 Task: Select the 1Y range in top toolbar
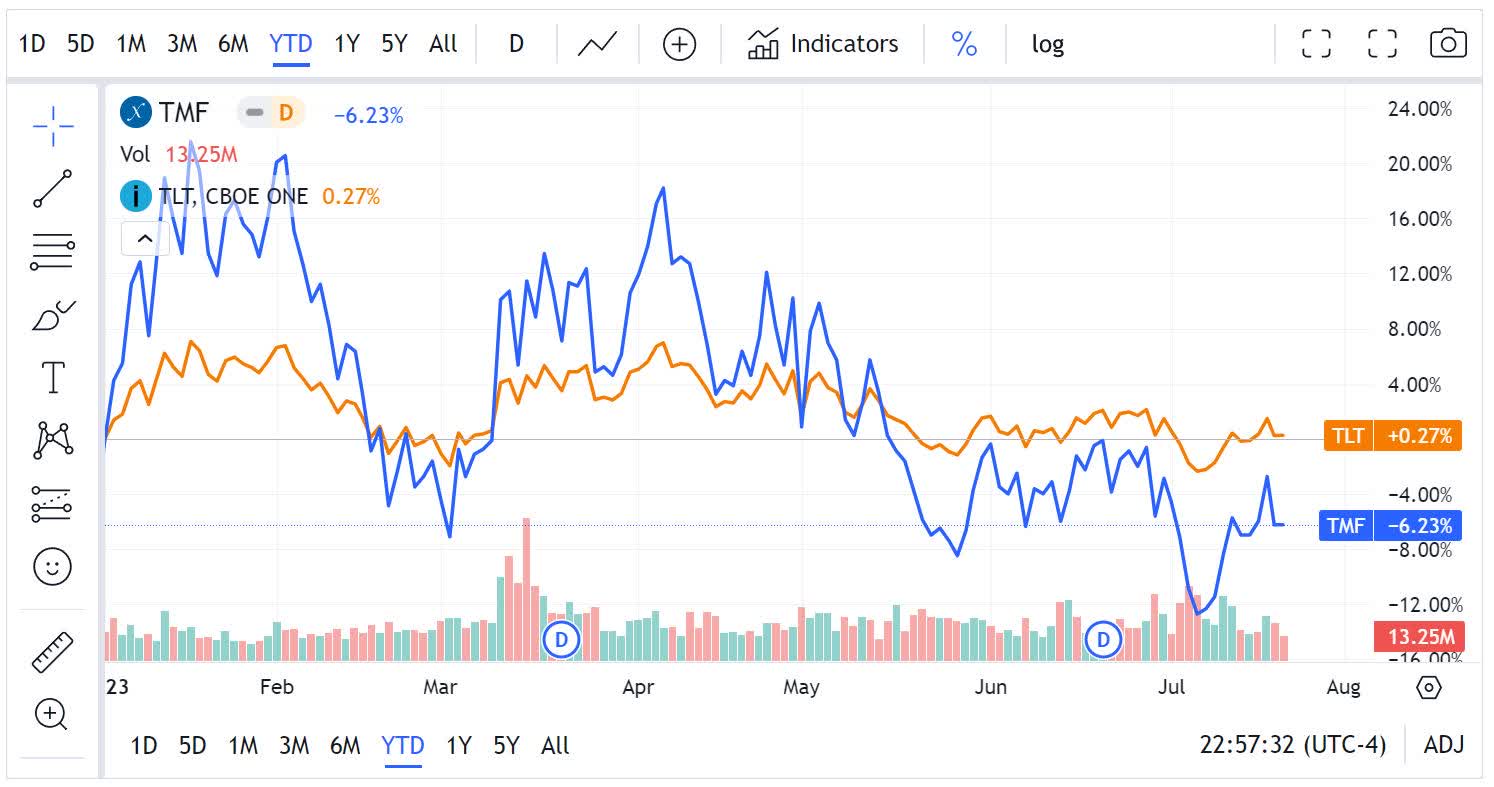pos(347,44)
